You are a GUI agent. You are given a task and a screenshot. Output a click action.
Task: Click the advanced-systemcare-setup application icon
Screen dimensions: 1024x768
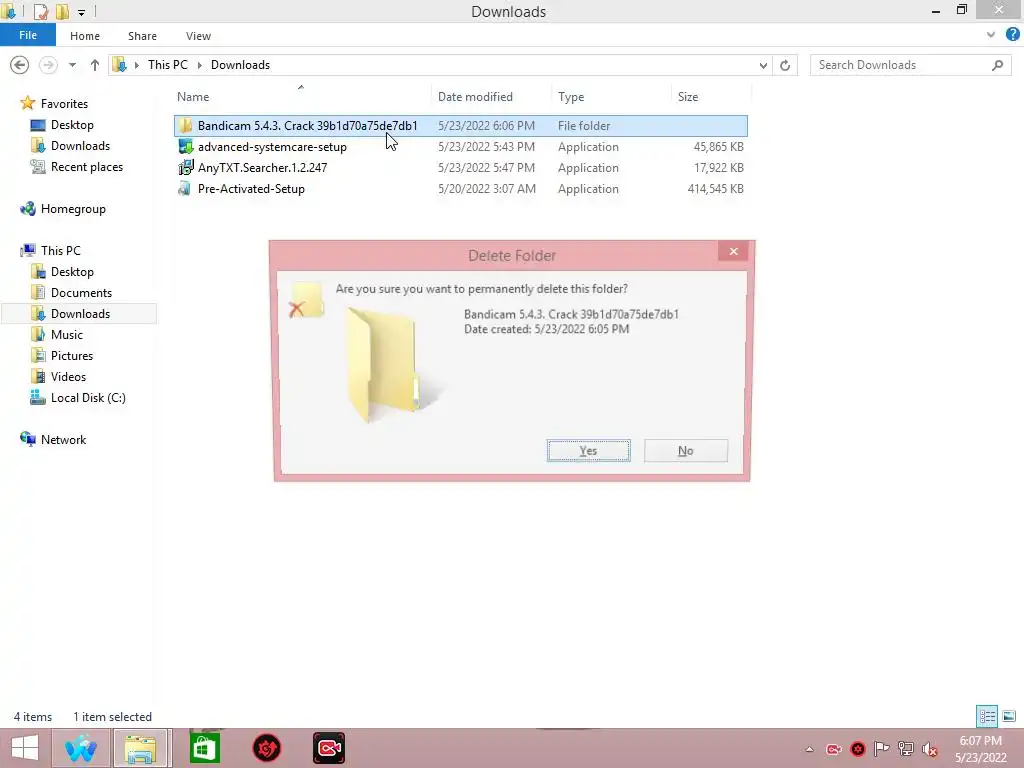point(185,146)
